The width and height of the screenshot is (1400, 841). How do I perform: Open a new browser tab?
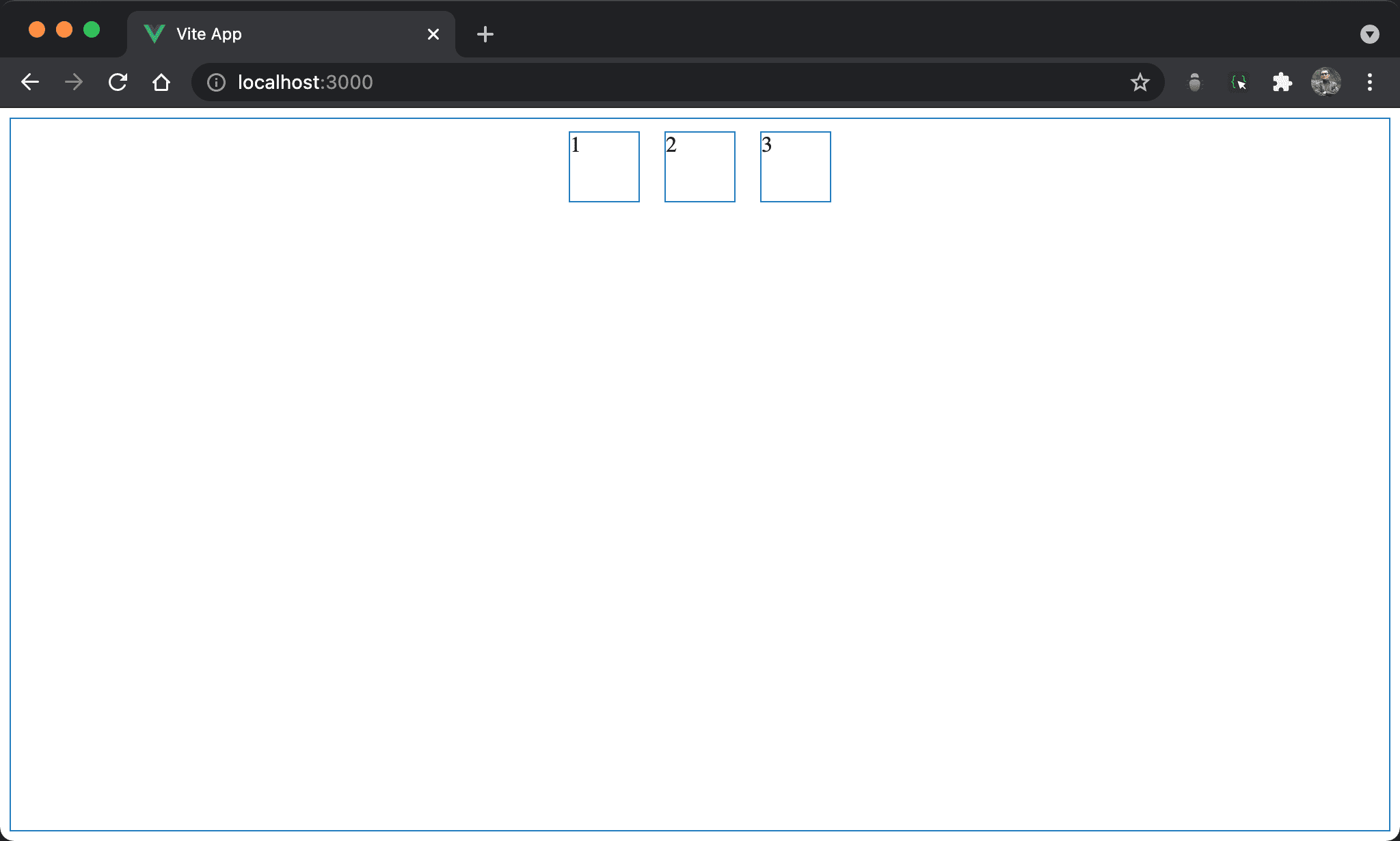point(485,34)
